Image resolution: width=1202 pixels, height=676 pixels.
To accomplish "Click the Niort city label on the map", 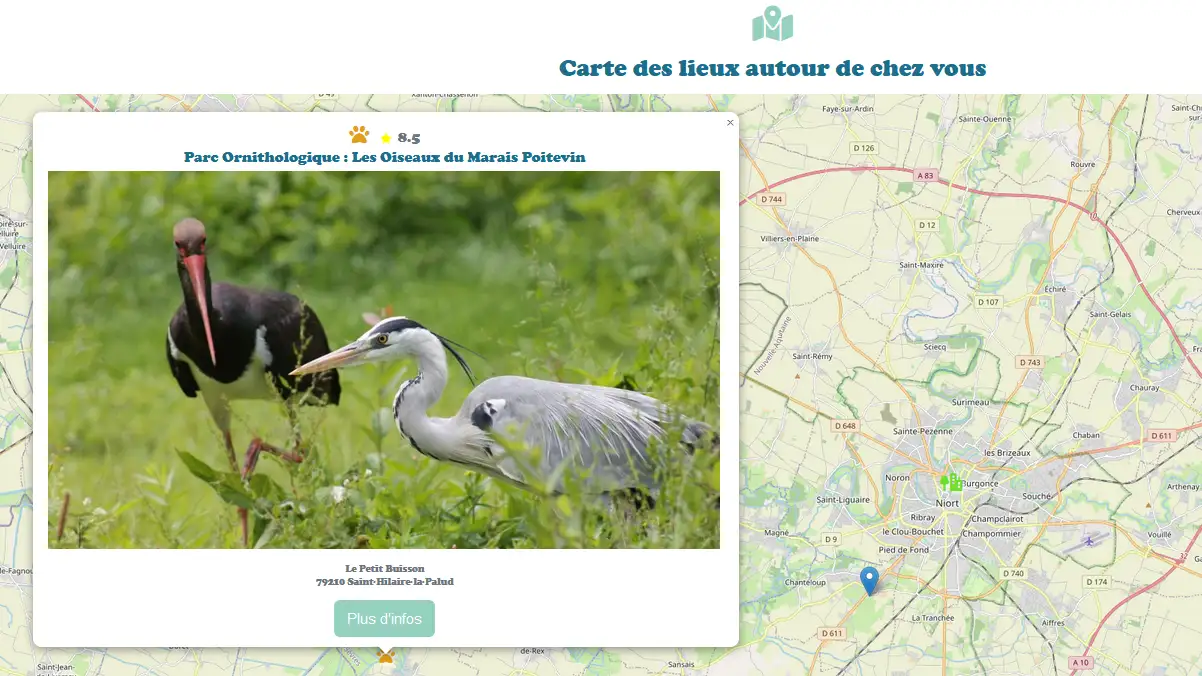I will pyautogui.click(x=948, y=502).
